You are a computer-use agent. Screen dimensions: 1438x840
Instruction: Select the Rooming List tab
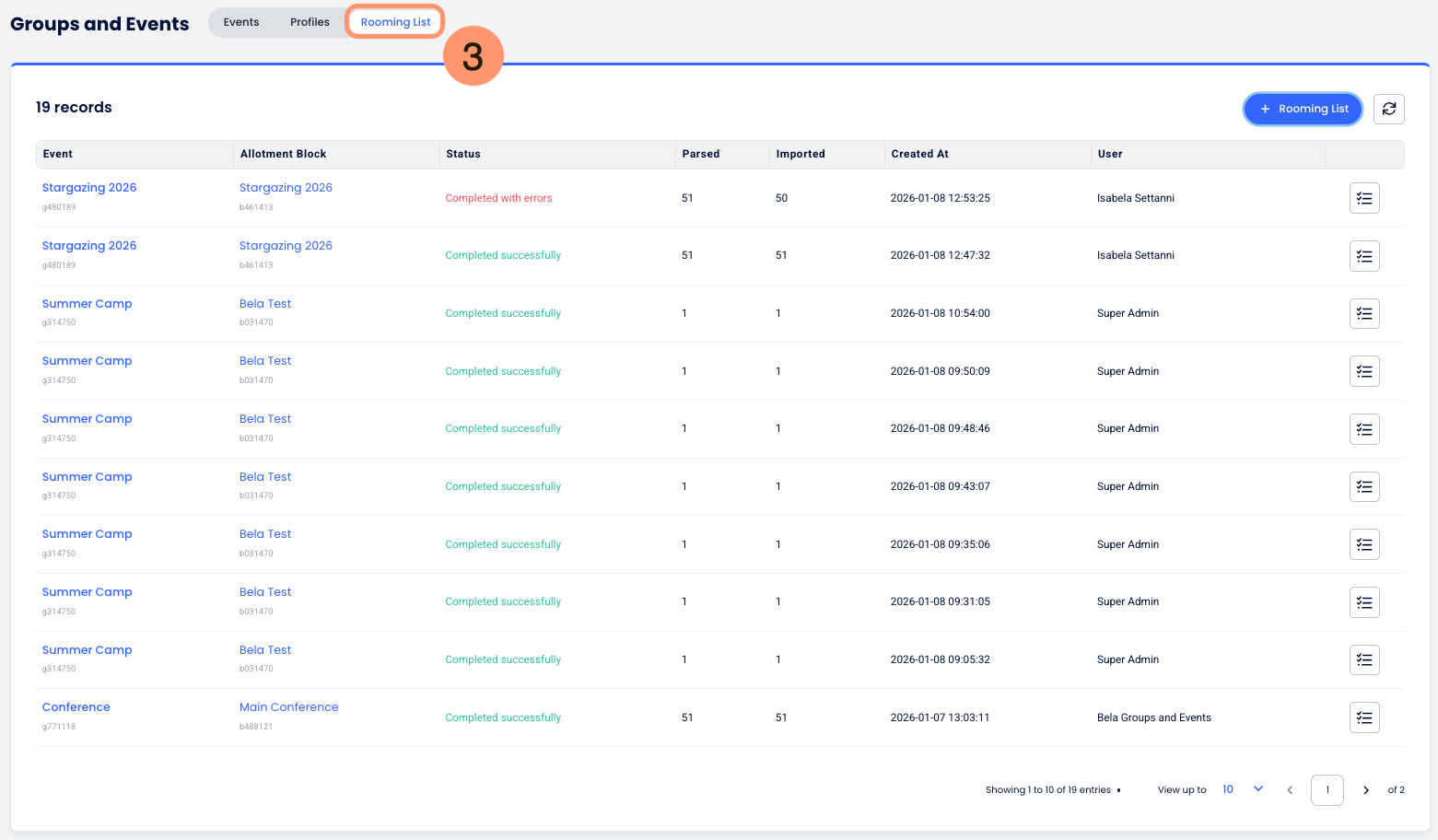pyautogui.click(x=395, y=22)
